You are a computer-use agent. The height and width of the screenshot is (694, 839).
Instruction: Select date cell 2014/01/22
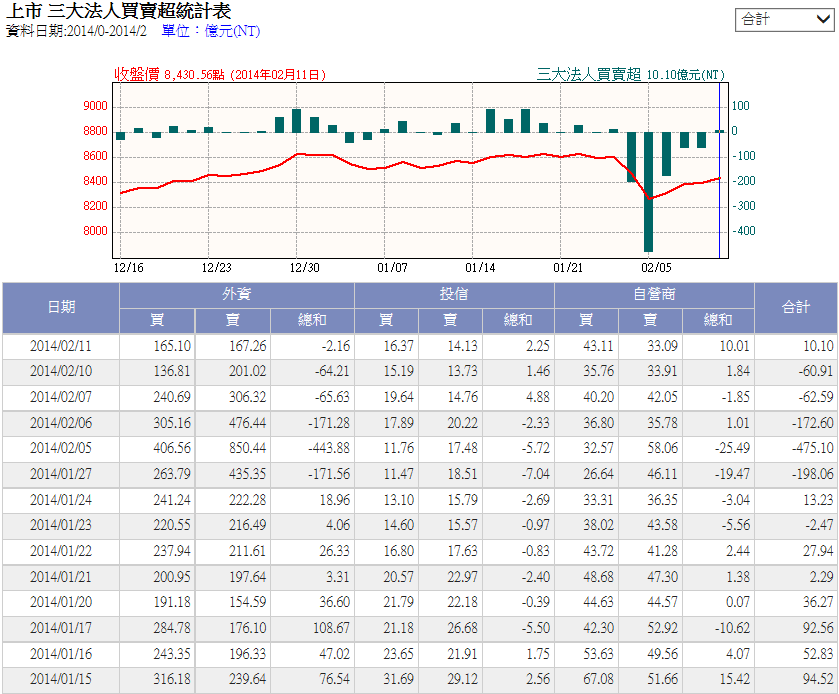[x=61, y=551]
